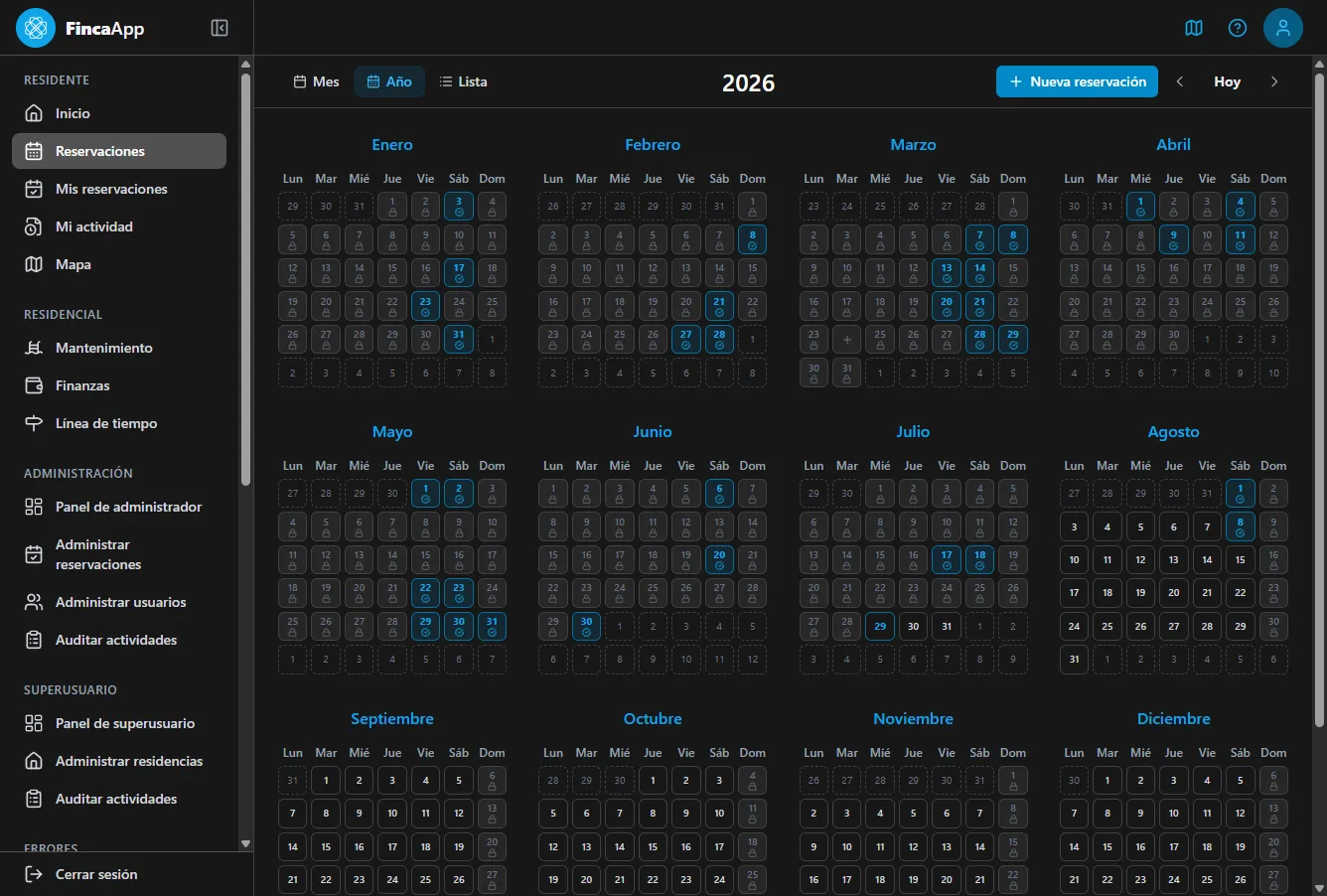Open the Octubre month title
Viewport: 1327px width, 896px height.
[653, 718]
